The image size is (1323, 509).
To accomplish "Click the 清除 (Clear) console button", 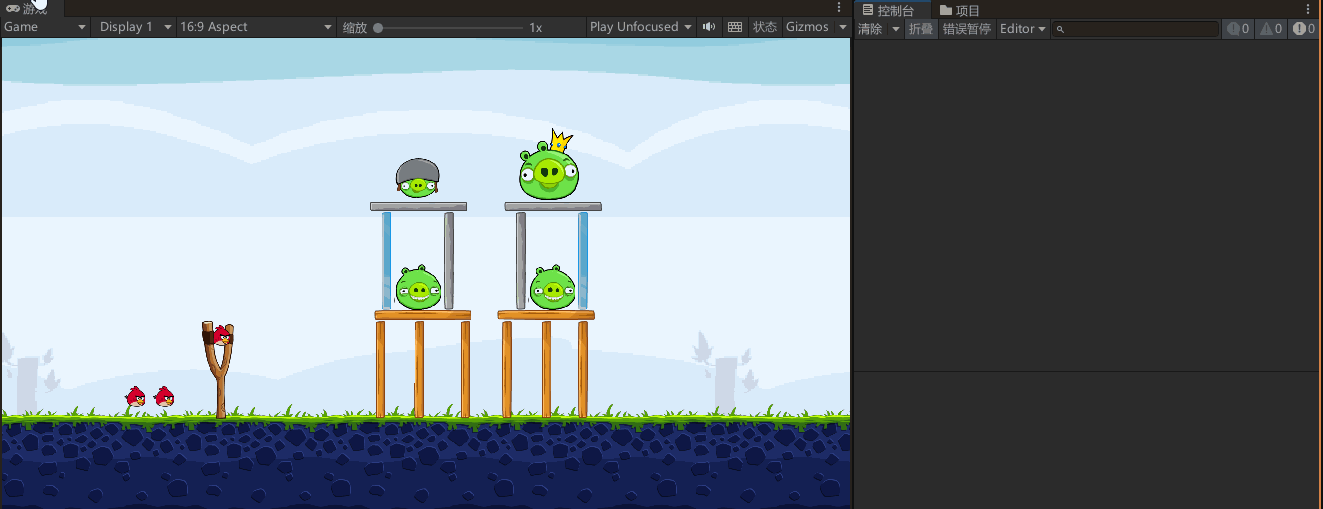I will tap(870, 29).
